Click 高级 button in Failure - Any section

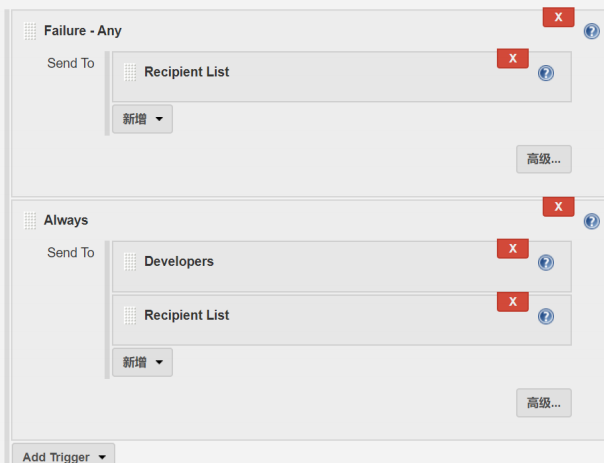point(544,159)
